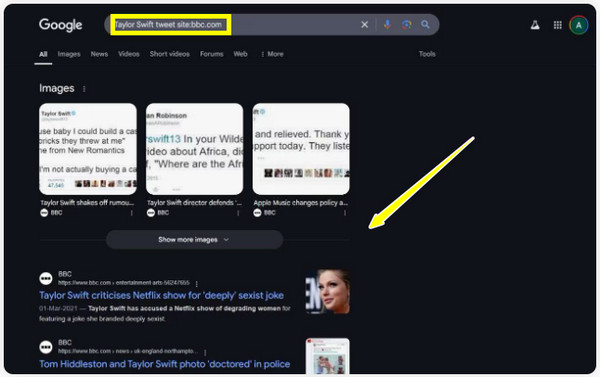Switch to the Forums tab

(x=212, y=54)
